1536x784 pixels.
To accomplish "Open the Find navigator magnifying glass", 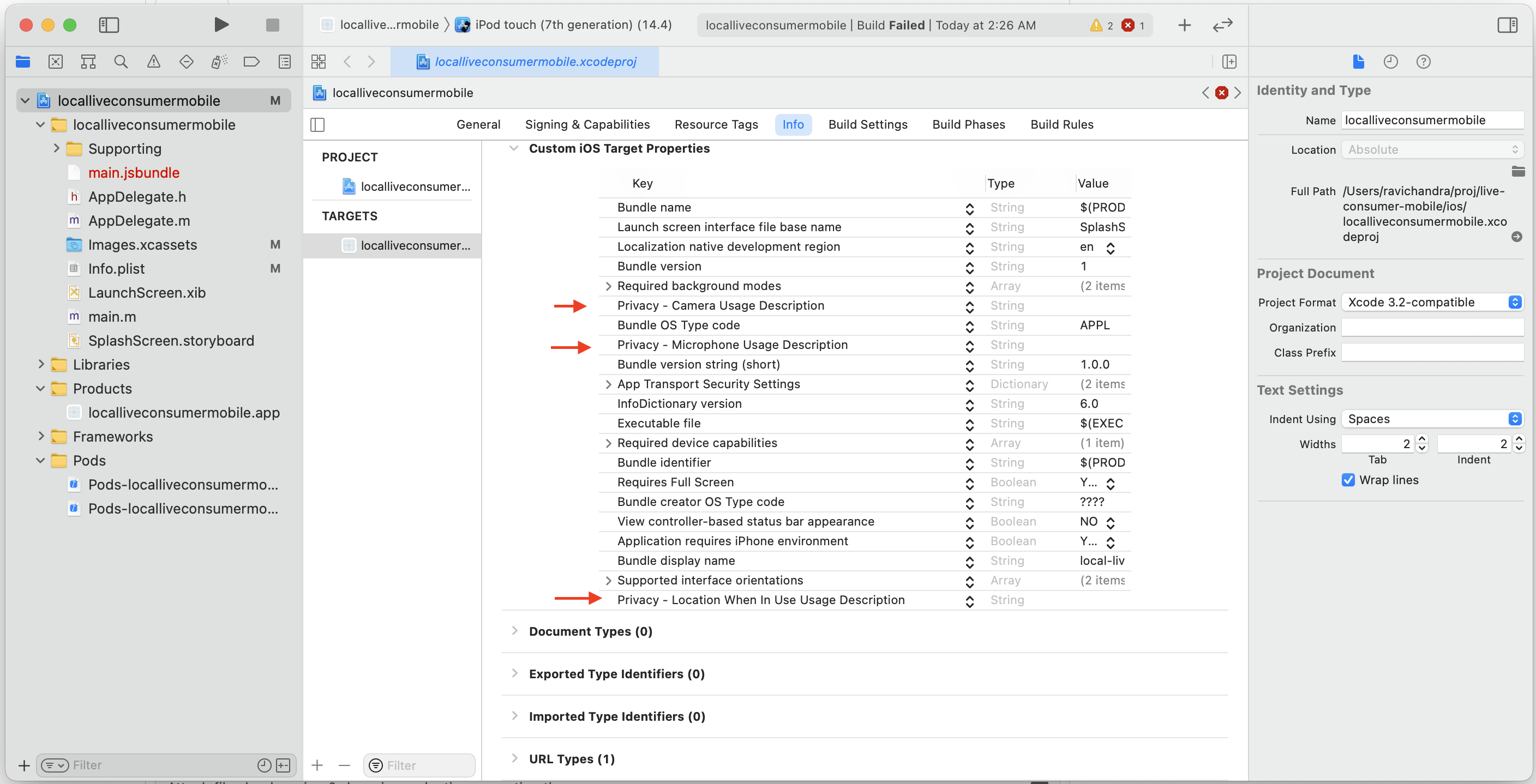I will (x=121, y=62).
